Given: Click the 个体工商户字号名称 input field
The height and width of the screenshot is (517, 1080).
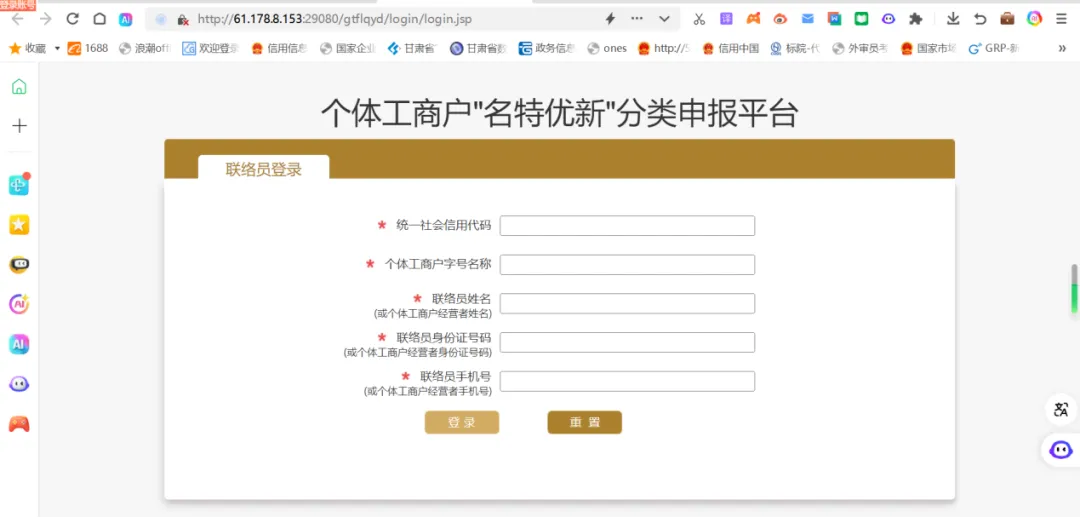Looking at the screenshot, I should pyautogui.click(x=627, y=264).
